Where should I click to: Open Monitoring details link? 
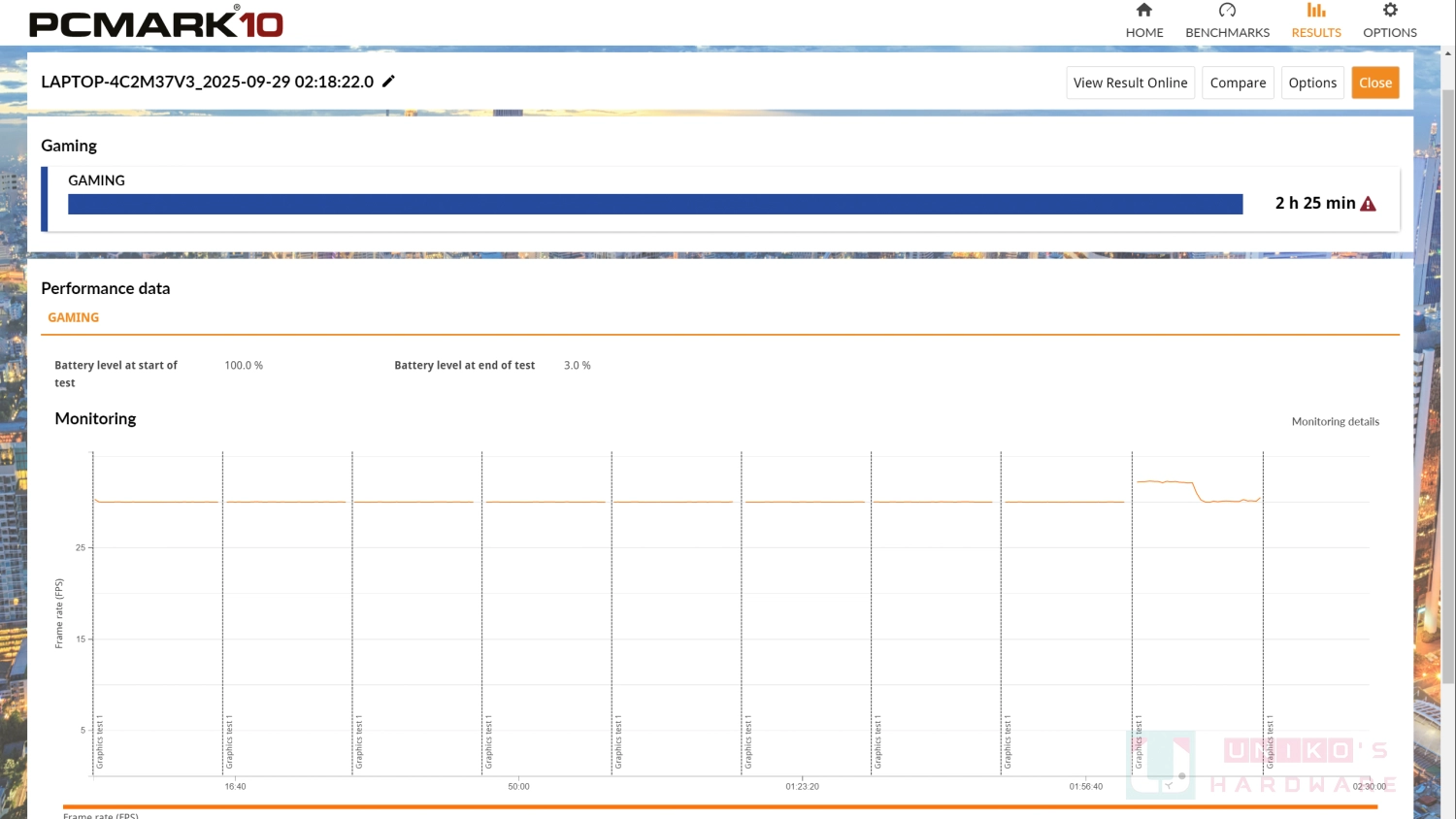[1335, 421]
